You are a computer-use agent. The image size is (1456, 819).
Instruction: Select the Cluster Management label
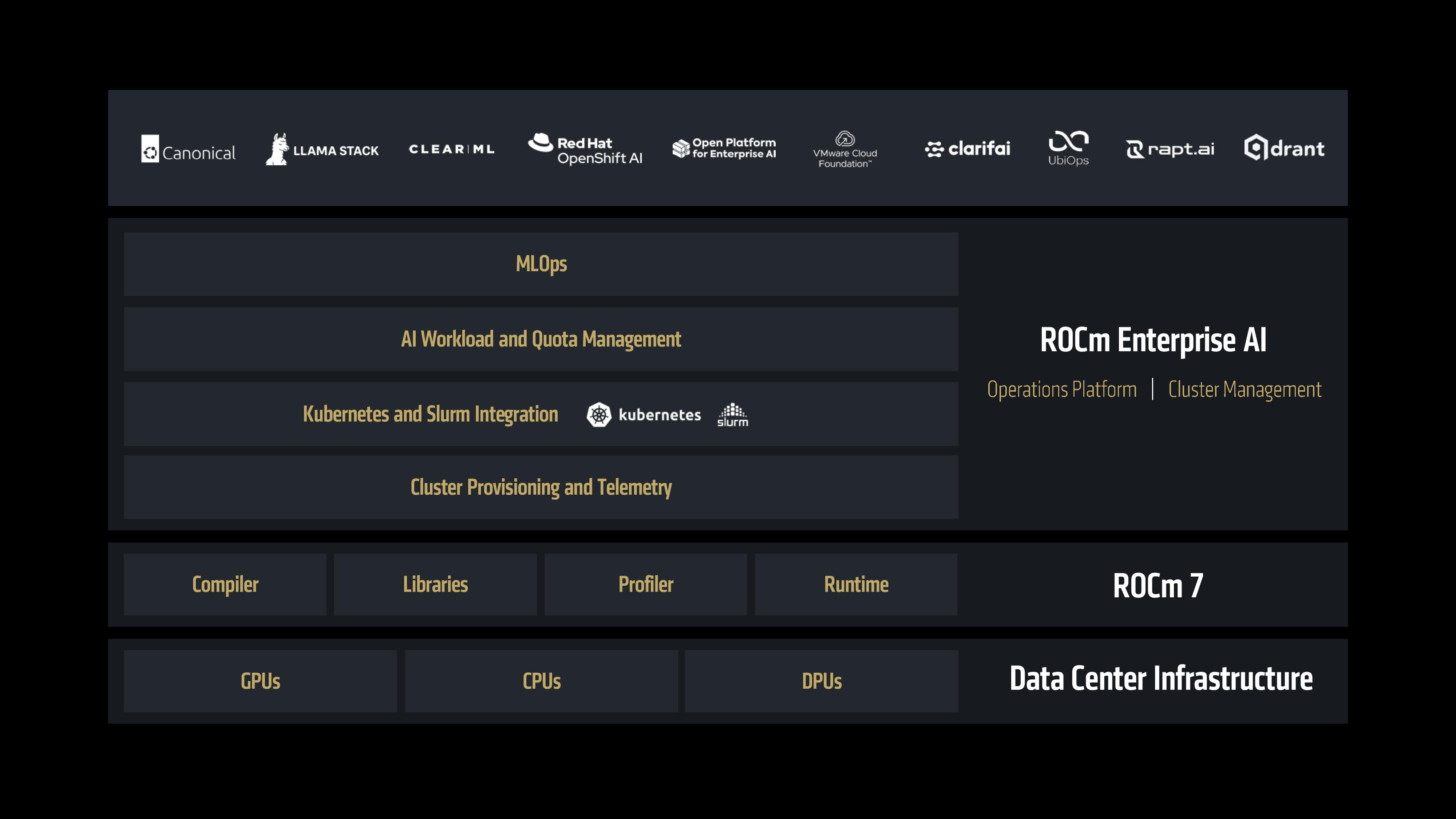[1243, 389]
